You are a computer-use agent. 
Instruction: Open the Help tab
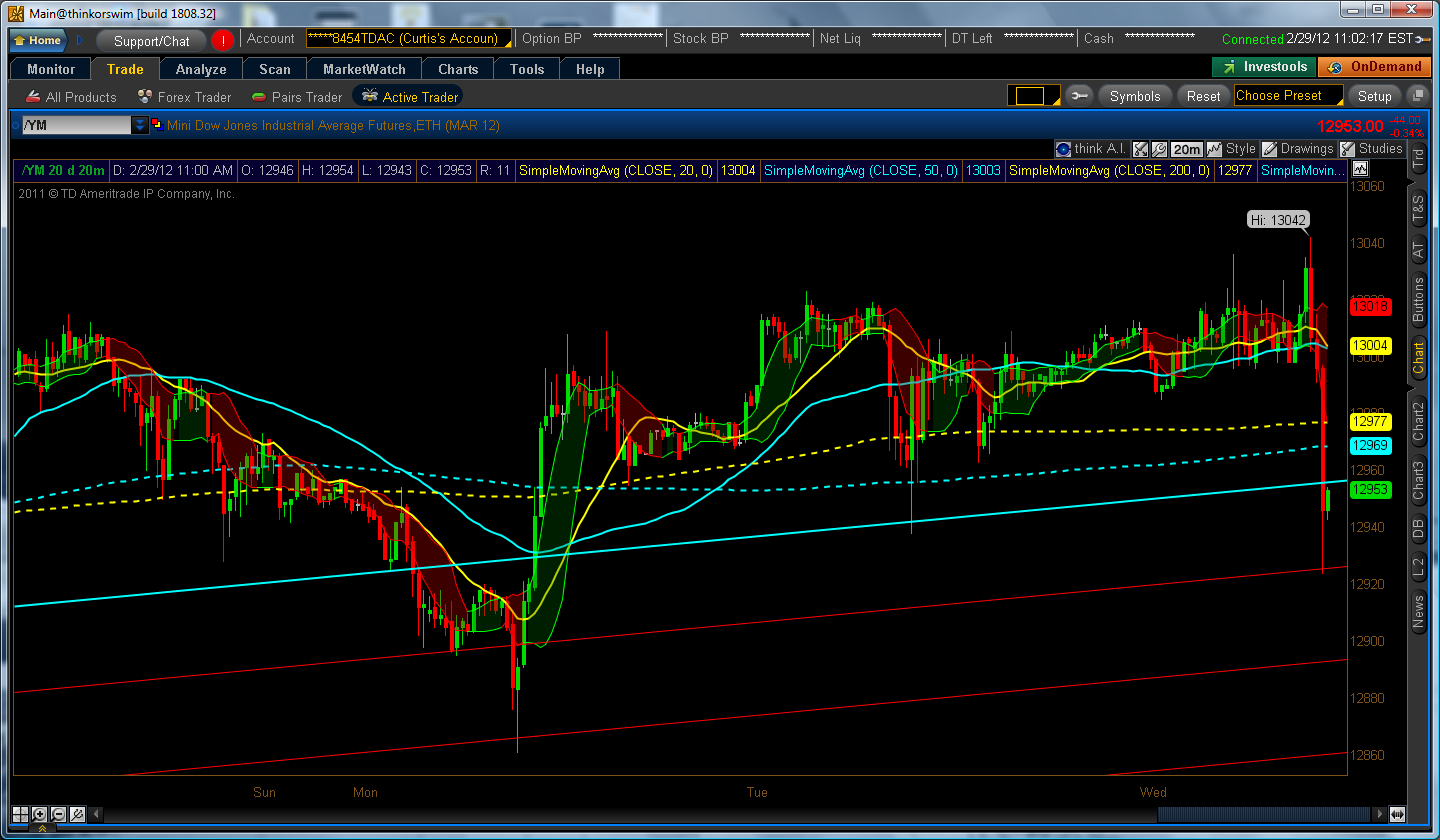point(590,69)
